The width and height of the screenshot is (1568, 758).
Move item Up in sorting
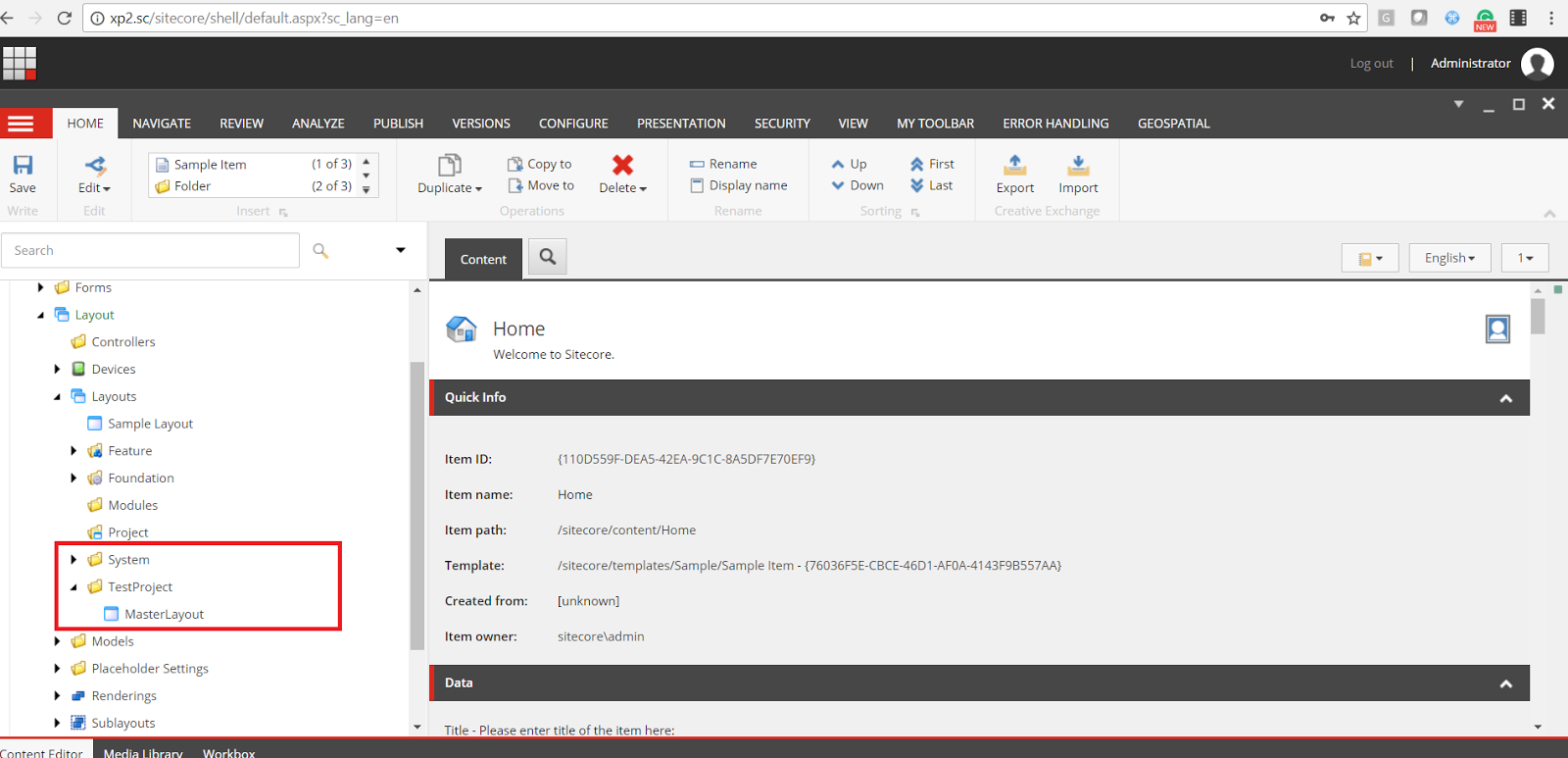coord(849,164)
